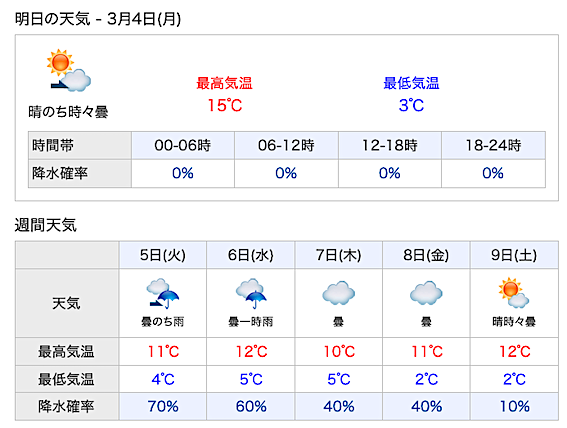Click the 週間天気 section heading
Viewport: 567px width, 428px height.
click(46, 225)
